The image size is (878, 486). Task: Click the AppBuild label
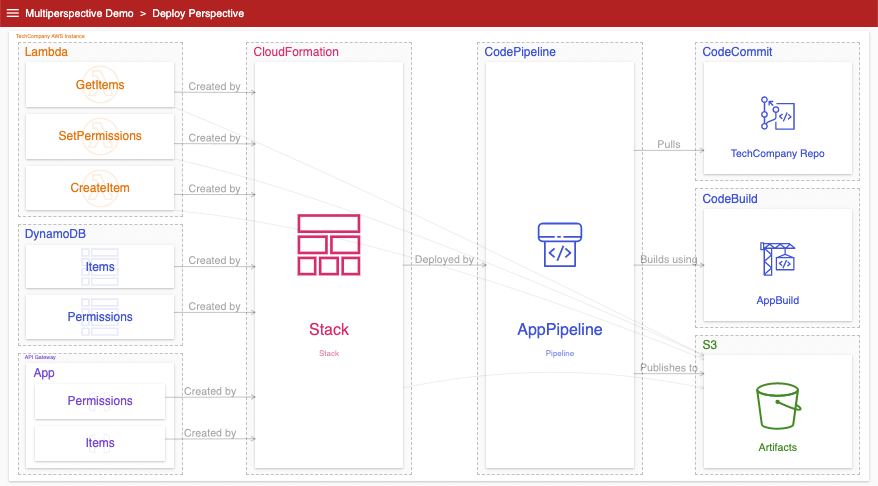tap(777, 301)
